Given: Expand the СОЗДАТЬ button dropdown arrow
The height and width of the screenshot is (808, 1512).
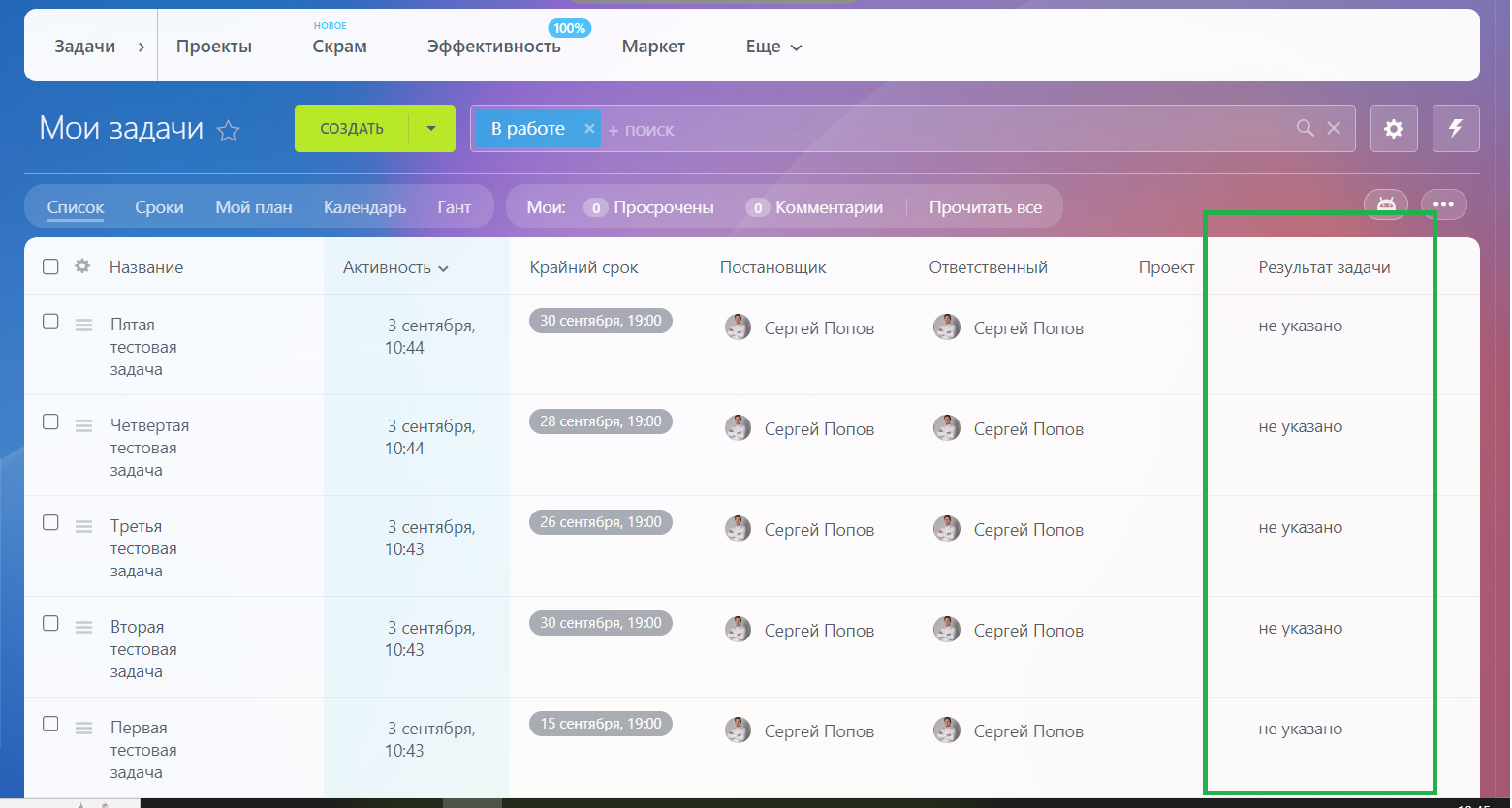Looking at the screenshot, I should coord(431,129).
